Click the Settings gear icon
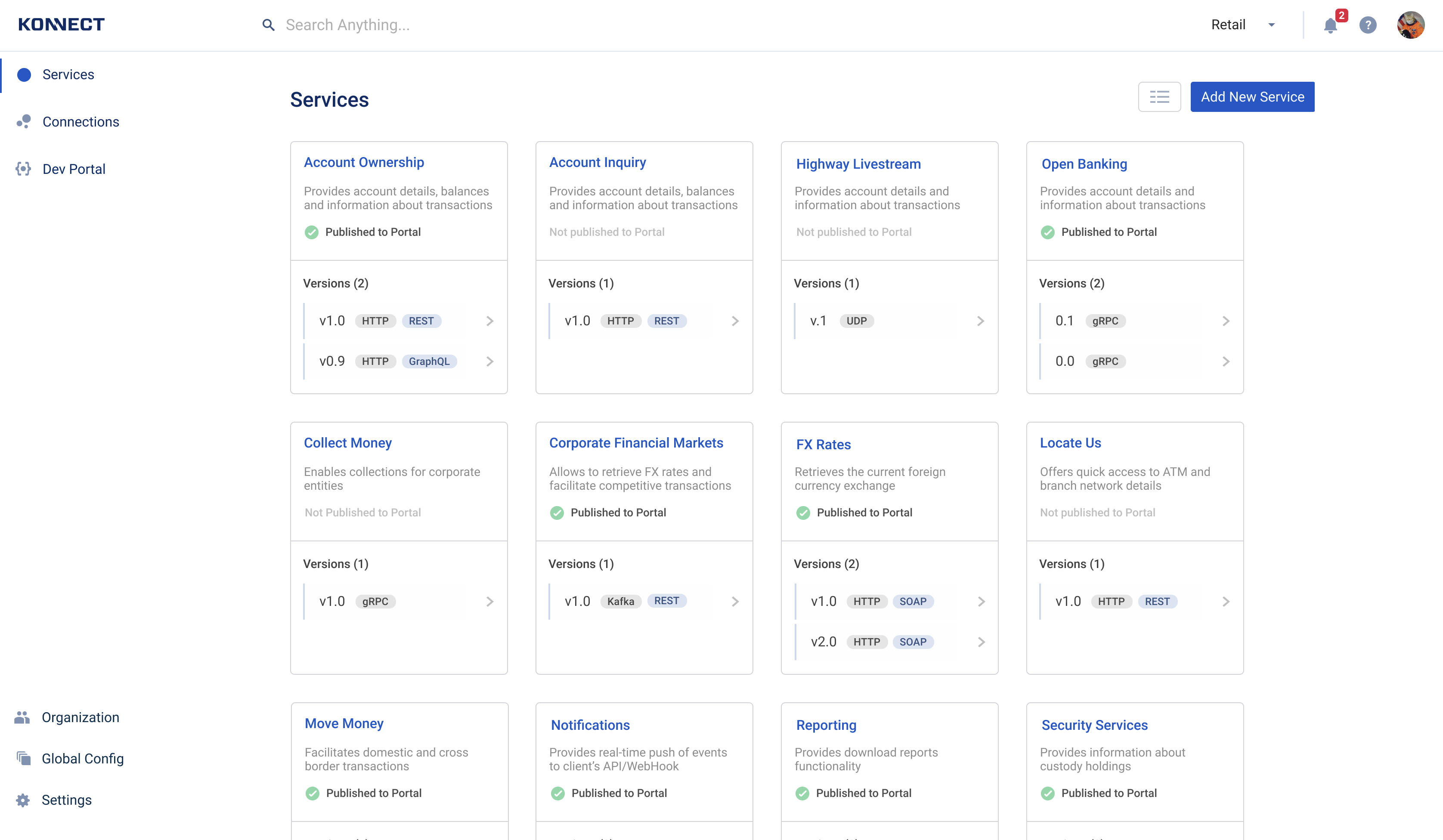Viewport: 1443px width, 840px height. coord(23,800)
